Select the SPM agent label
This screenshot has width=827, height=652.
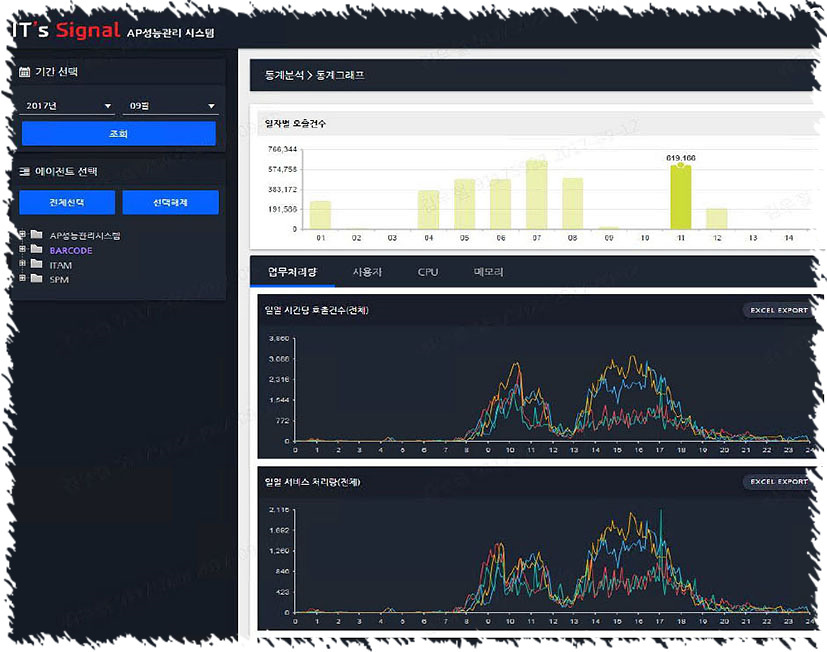click(59, 280)
